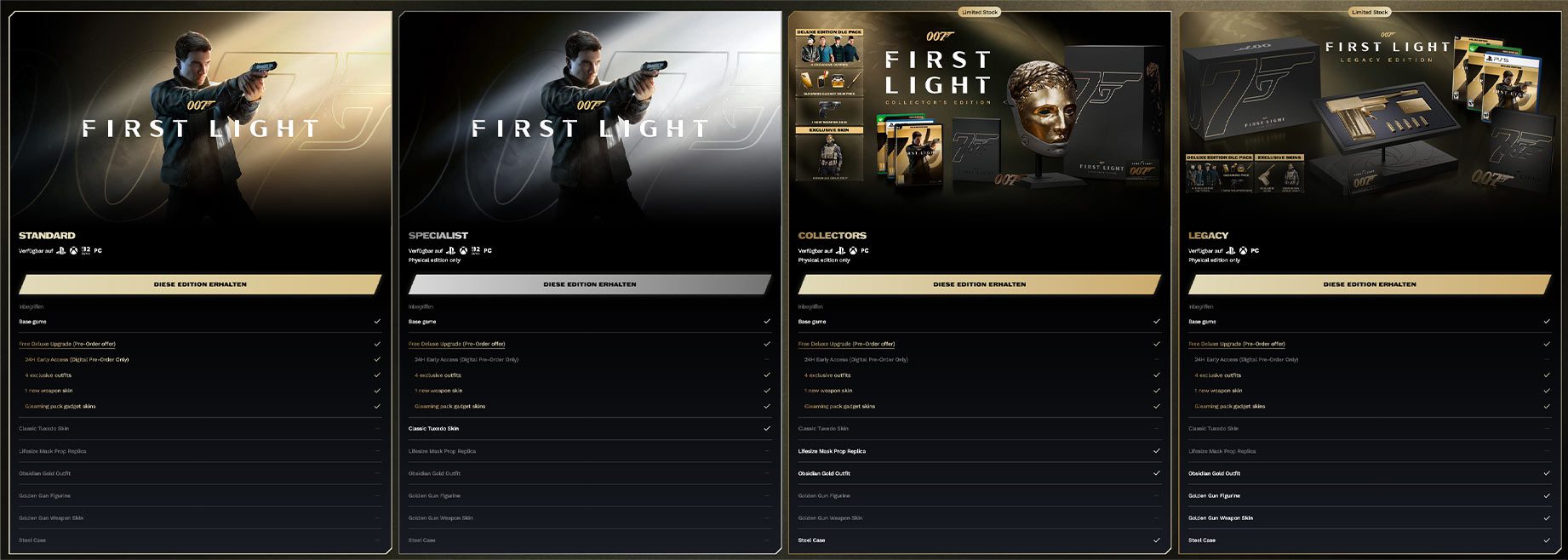This screenshot has height=560, width=1568.
Task: Click the Base game checkmark in Standard
Action: click(x=377, y=322)
